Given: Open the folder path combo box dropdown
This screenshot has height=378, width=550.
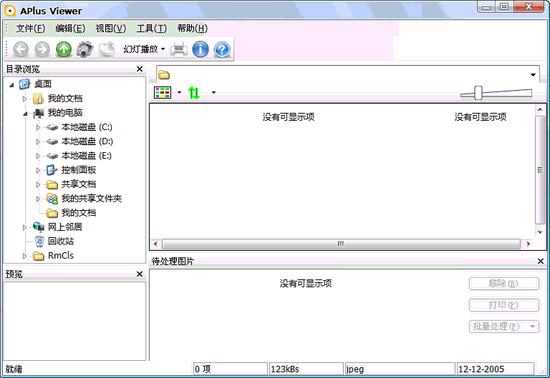Looking at the screenshot, I should pos(533,75).
